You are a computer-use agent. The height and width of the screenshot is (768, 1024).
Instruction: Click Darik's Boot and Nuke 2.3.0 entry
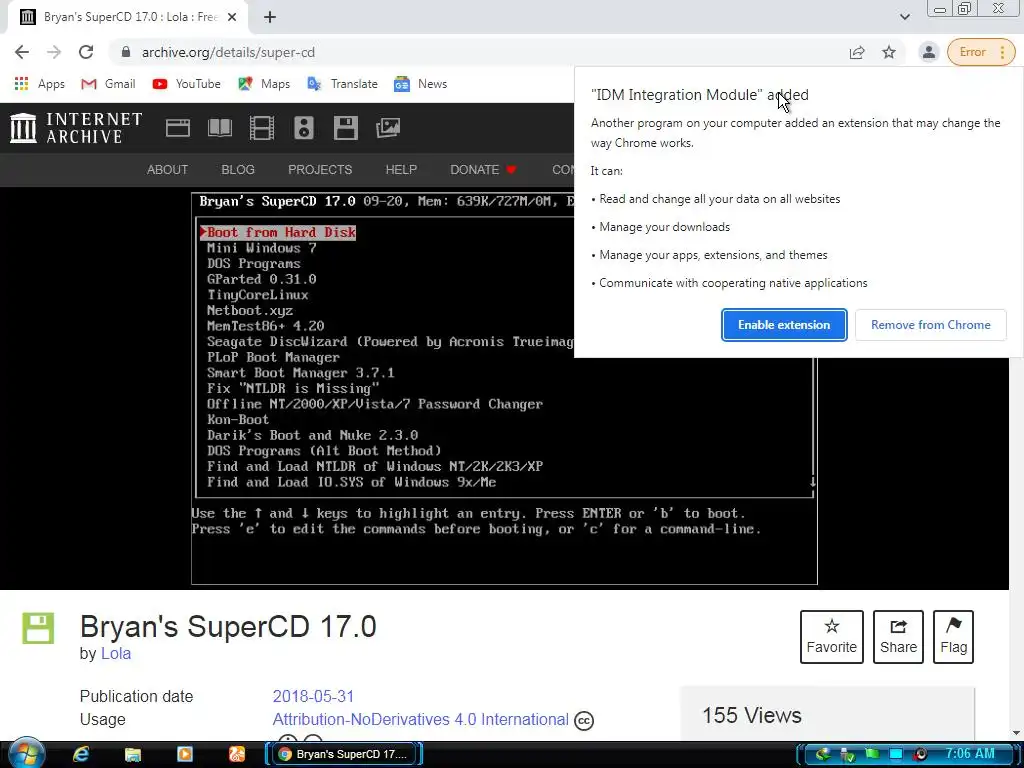(312, 436)
